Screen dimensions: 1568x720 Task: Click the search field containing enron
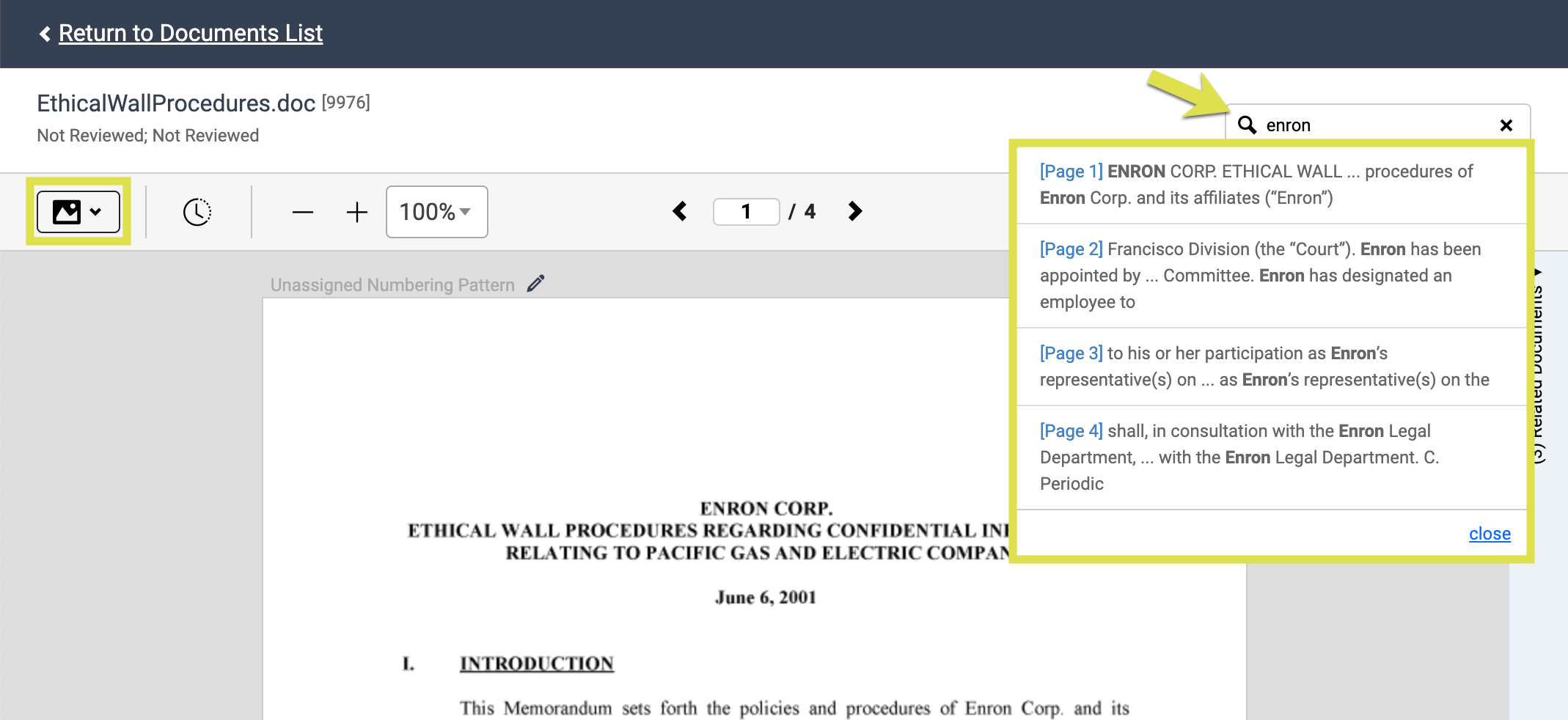(x=1377, y=125)
